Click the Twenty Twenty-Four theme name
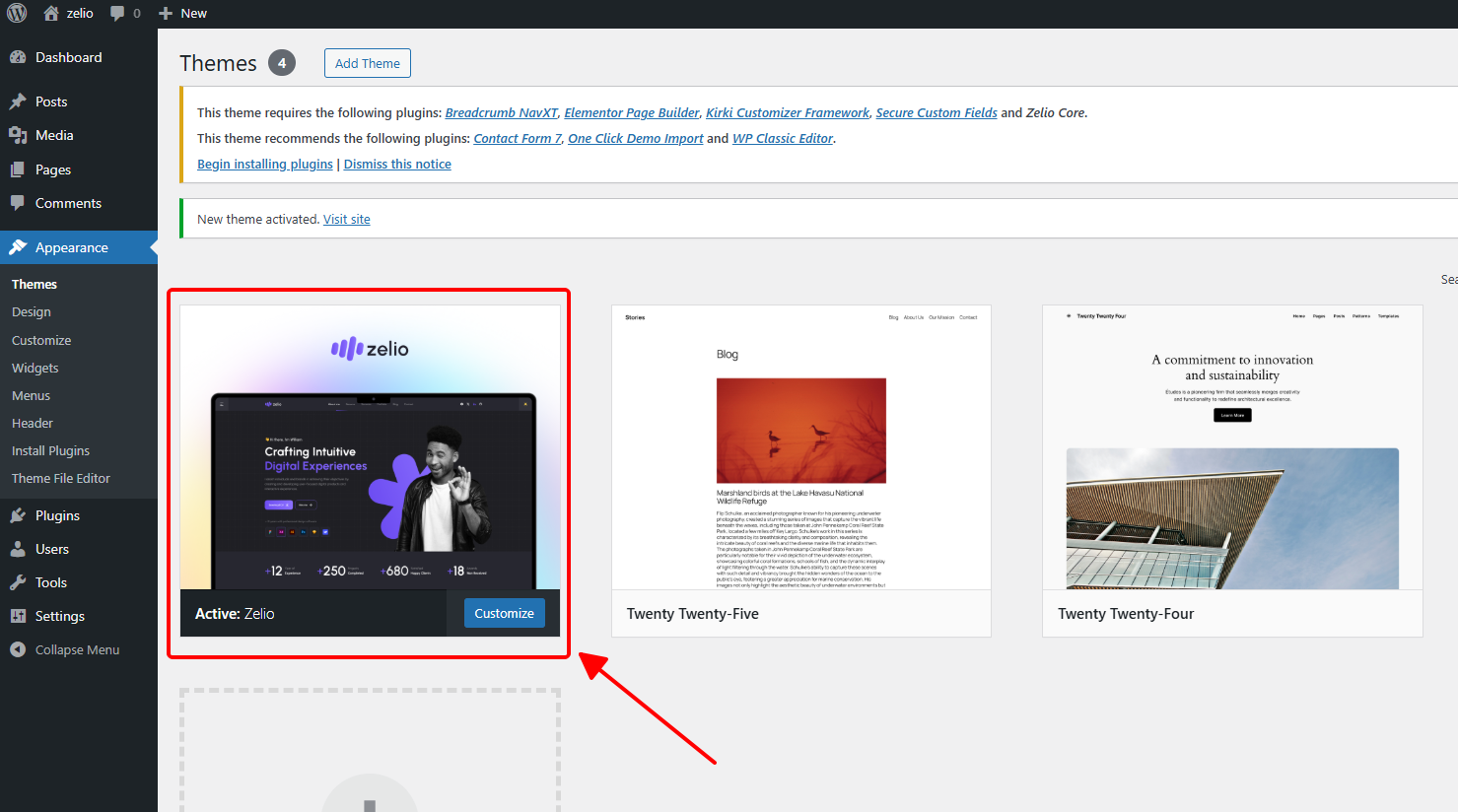Viewport: 1458px width, 812px height. click(x=1126, y=613)
